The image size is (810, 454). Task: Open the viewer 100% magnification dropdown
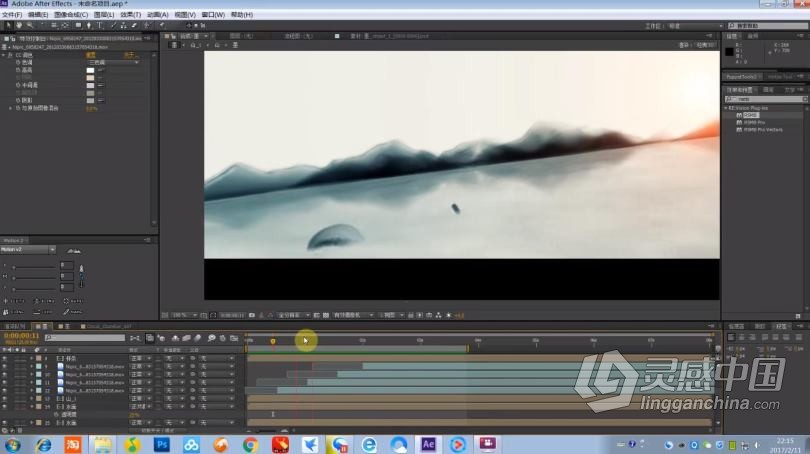tap(184, 315)
